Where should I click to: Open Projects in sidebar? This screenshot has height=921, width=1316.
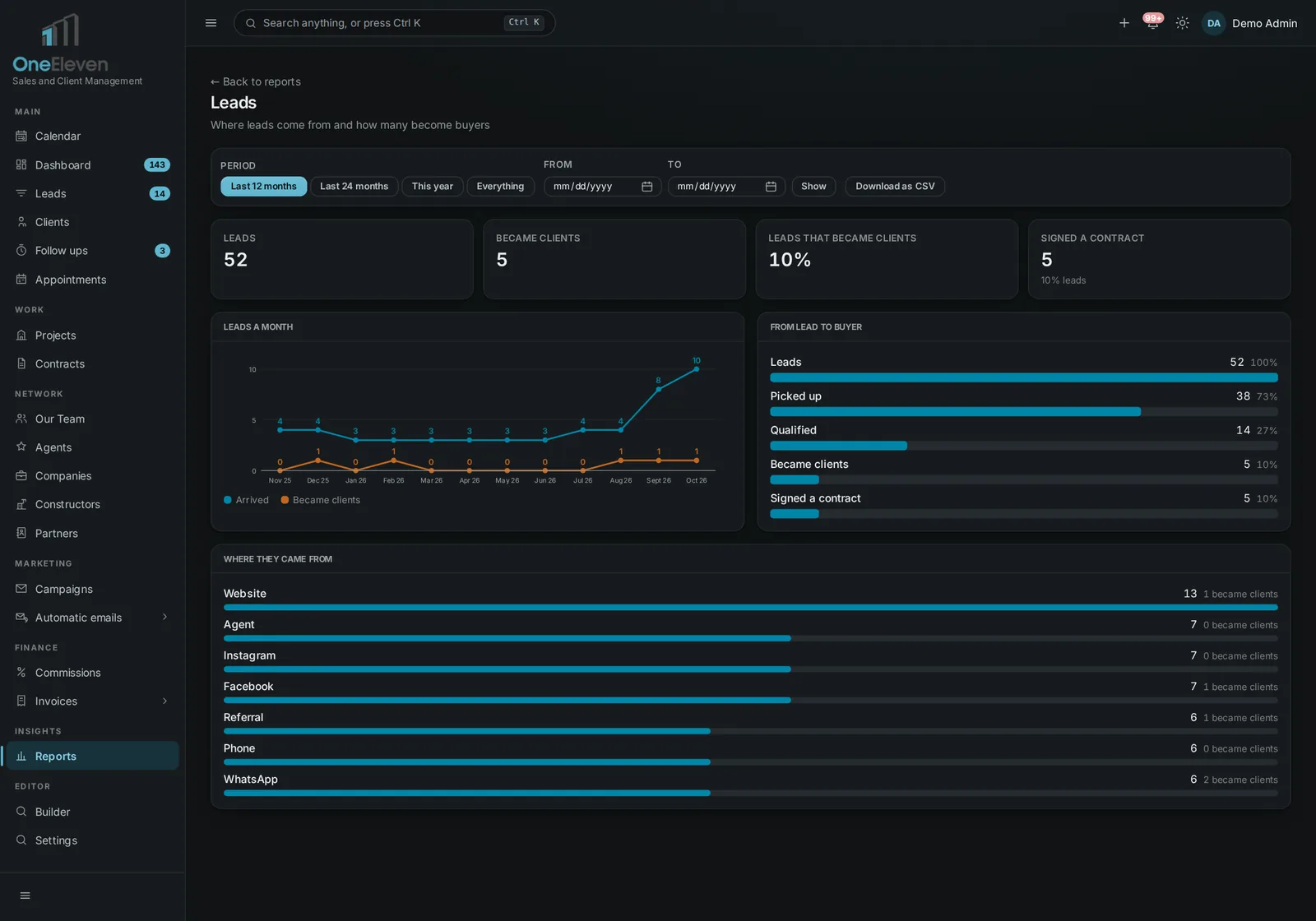91,336
